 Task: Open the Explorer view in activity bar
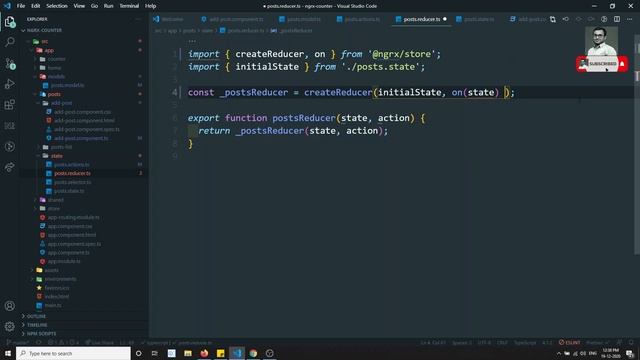coord(10,21)
